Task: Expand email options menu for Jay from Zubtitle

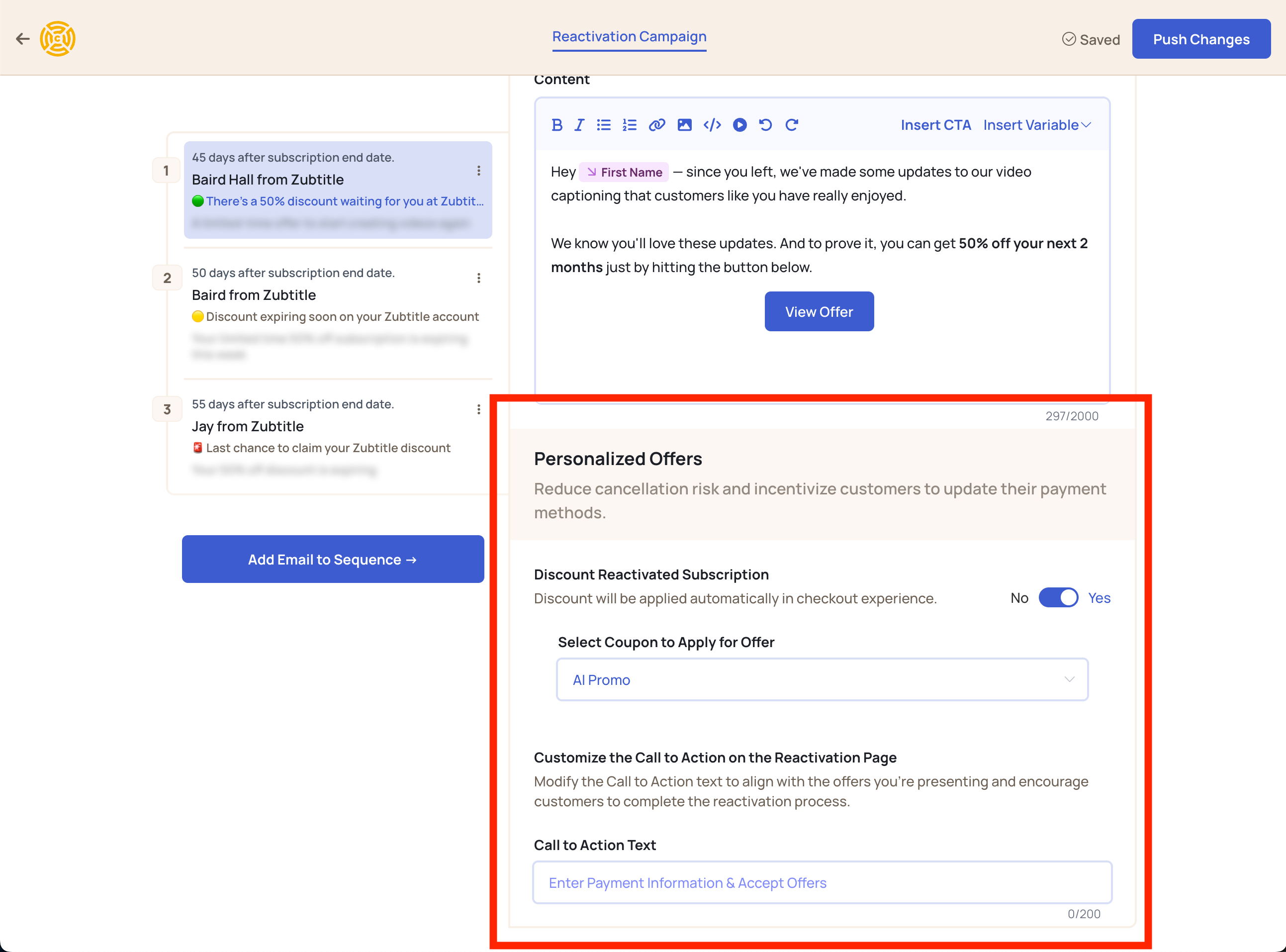Action: click(x=478, y=409)
